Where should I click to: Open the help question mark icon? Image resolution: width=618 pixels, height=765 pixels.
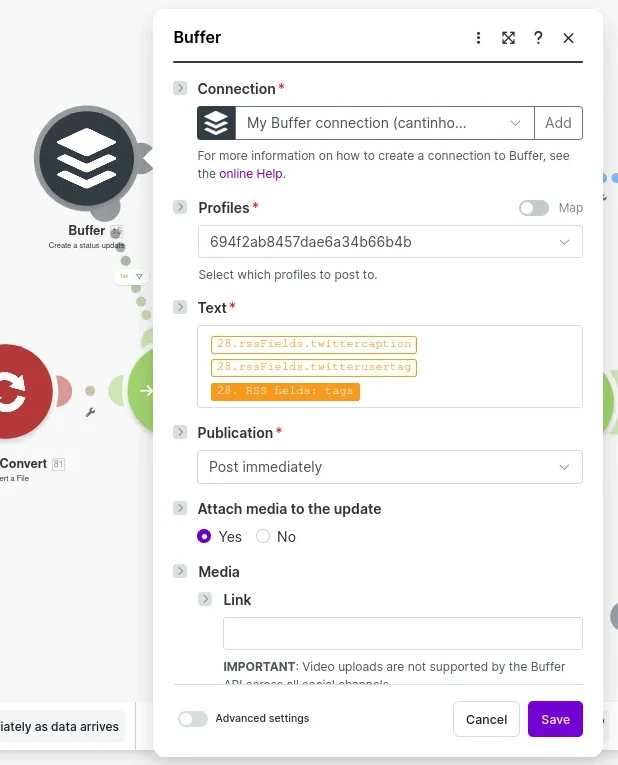coord(538,38)
